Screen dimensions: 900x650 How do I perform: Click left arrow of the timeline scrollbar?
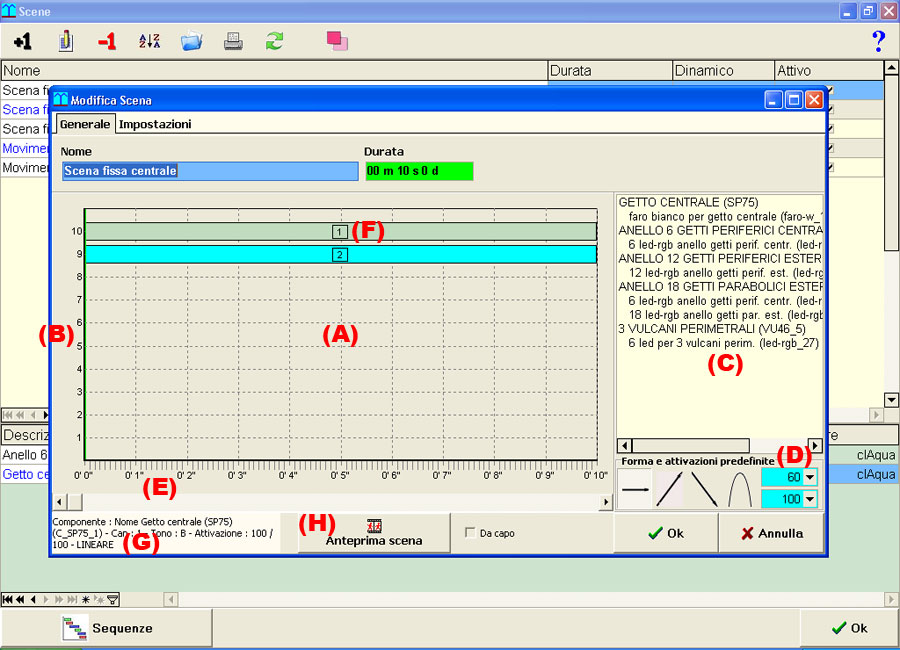[60, 502]
